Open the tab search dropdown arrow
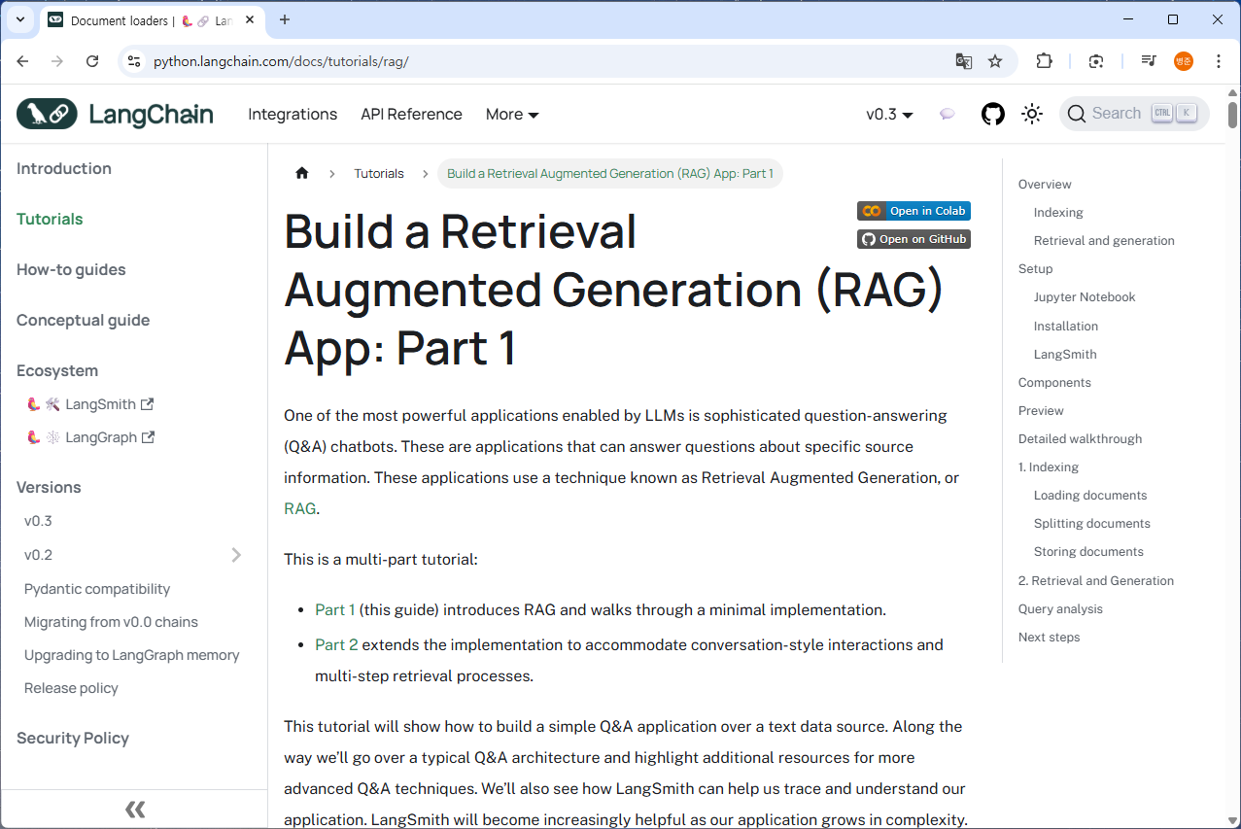Viewport: 1241px width, 829px height. coord(20,20)
